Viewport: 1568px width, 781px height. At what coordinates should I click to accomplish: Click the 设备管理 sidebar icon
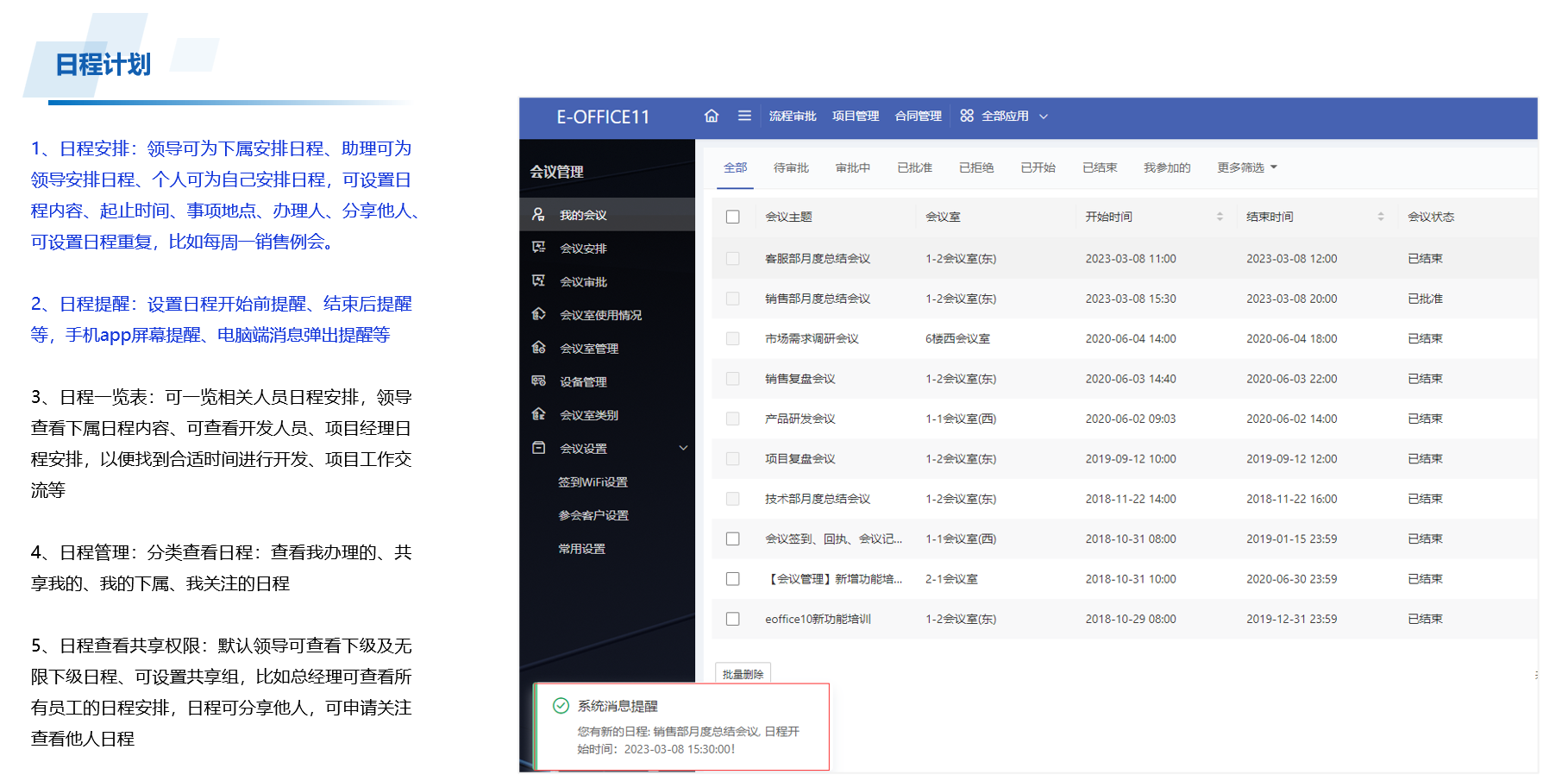coord(538,381)
